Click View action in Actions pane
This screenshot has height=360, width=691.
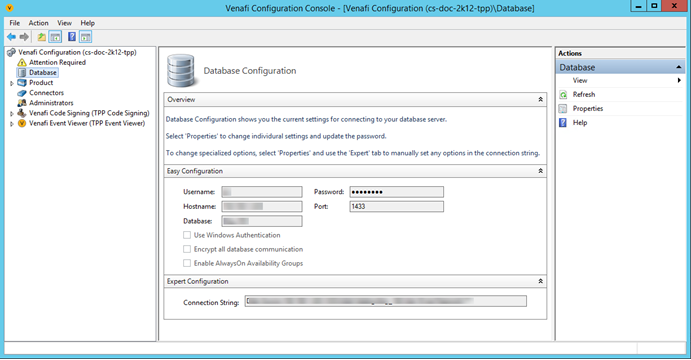(x=580, y=81)
